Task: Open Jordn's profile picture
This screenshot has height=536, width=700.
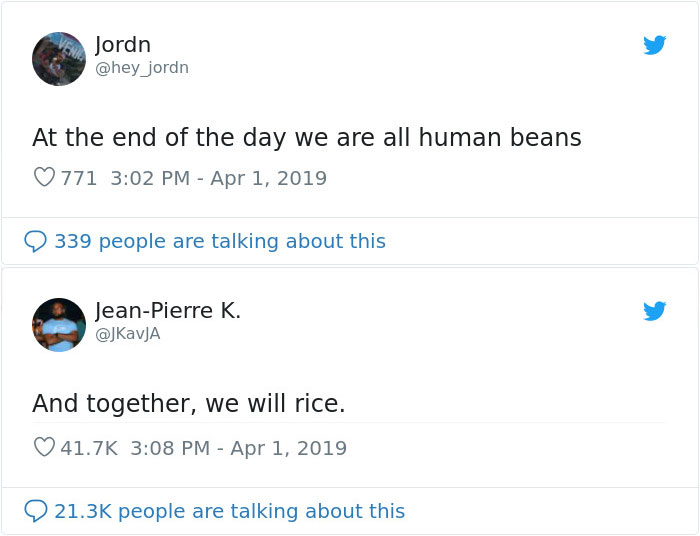Action: [x=59, y=58]
